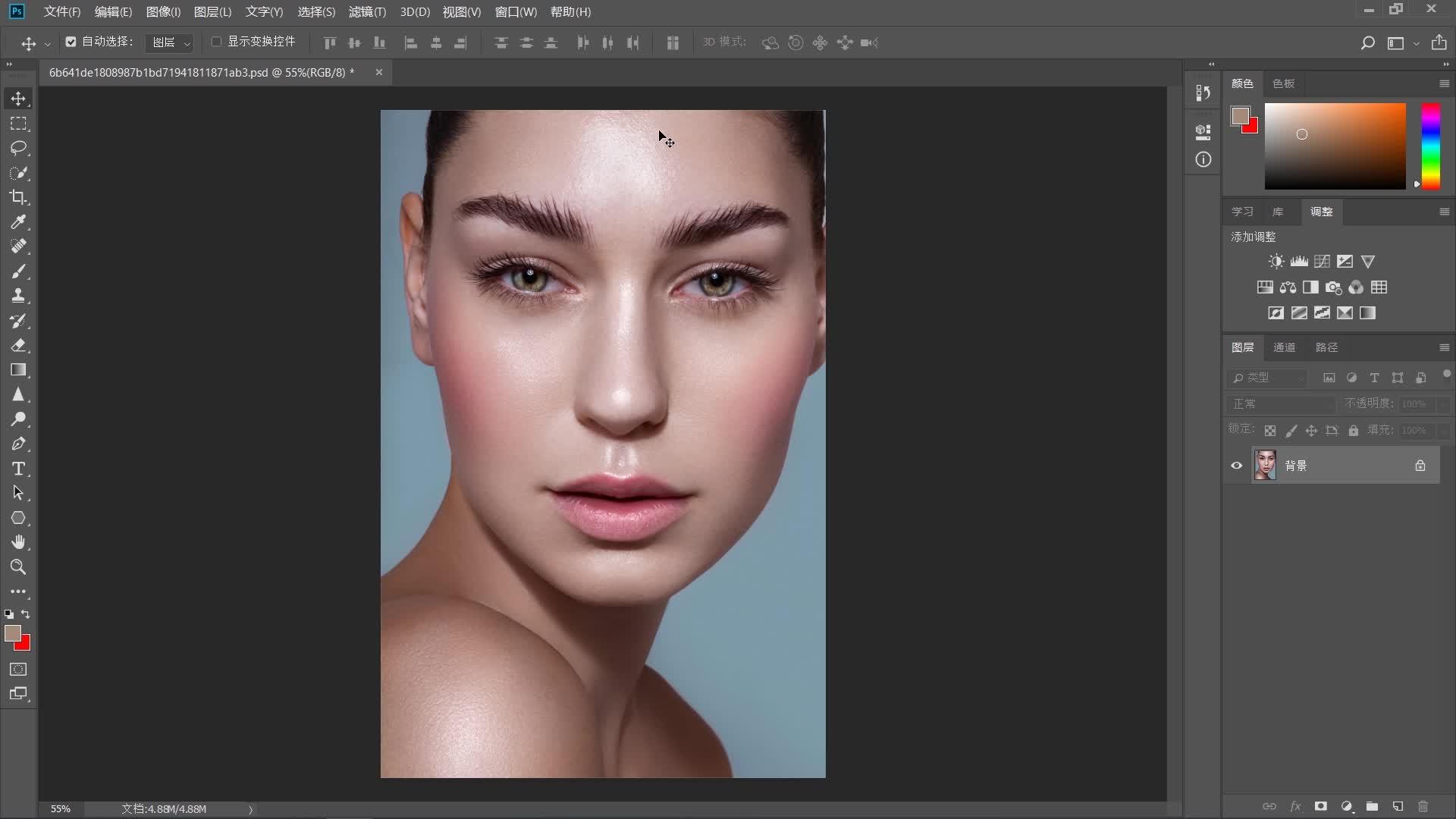Open the blend mode 正常 dropdown
Image resolution: width=1456 pixels, height=819 pixels.
pos(1281,404)
